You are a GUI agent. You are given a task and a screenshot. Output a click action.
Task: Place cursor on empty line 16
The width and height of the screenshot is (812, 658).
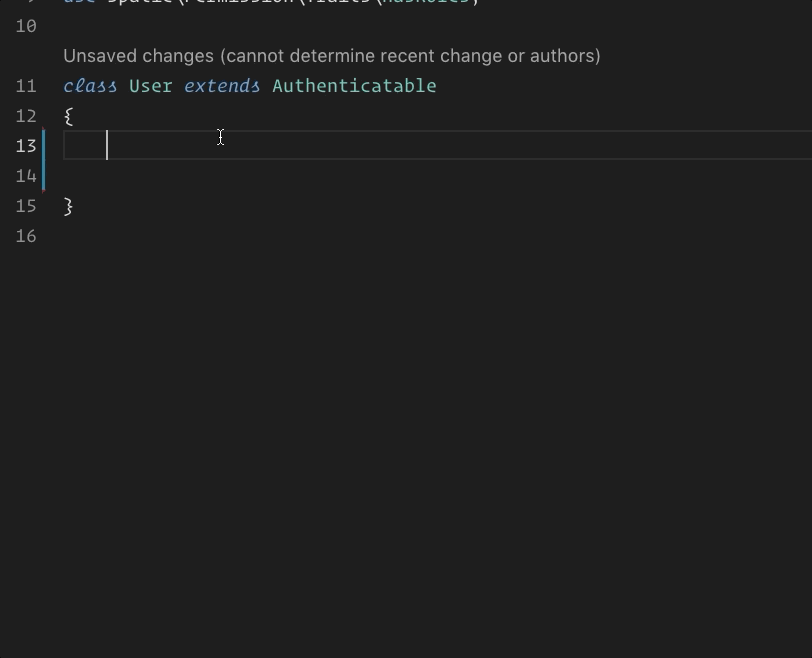300,236
